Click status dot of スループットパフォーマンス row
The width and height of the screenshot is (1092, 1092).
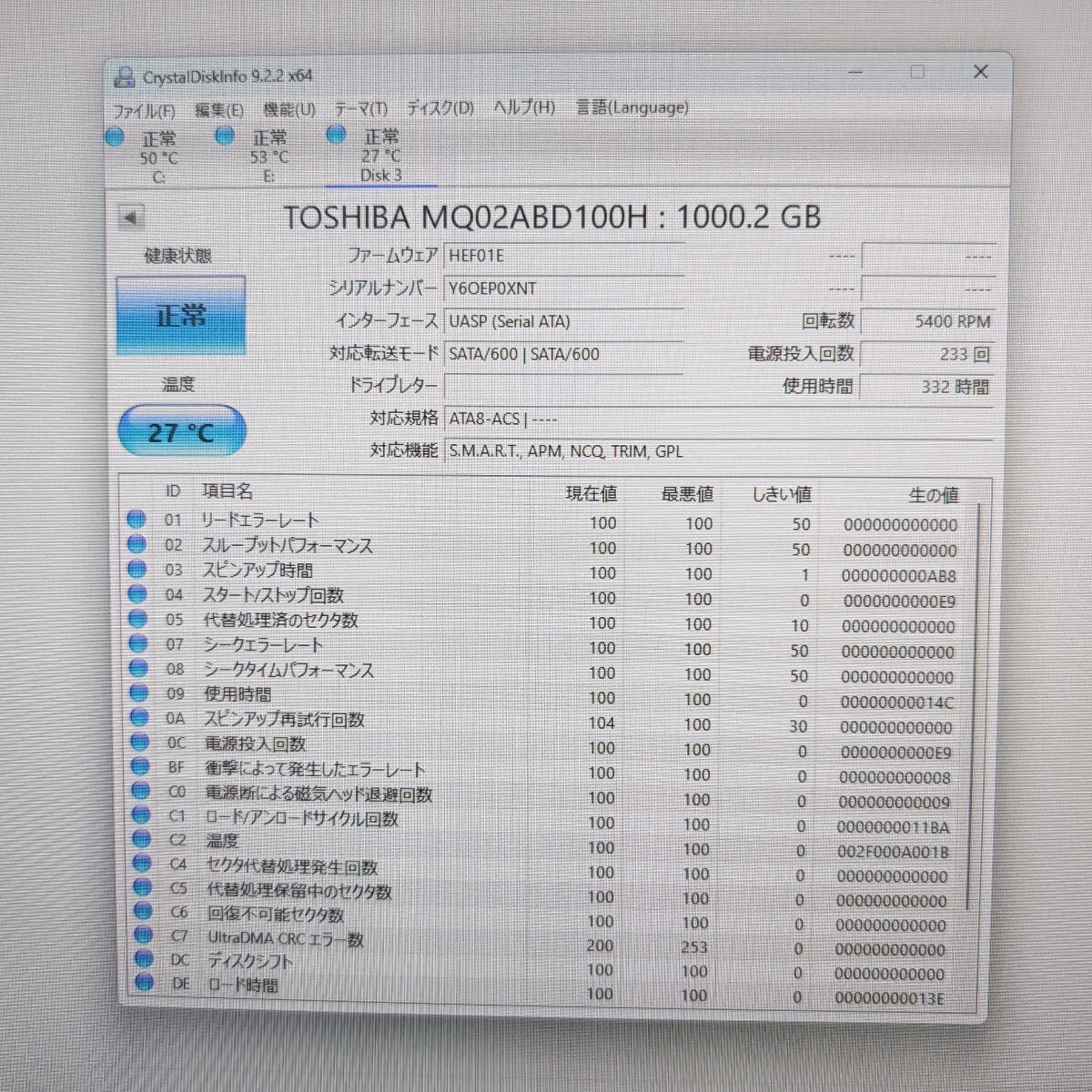[136, 544]
